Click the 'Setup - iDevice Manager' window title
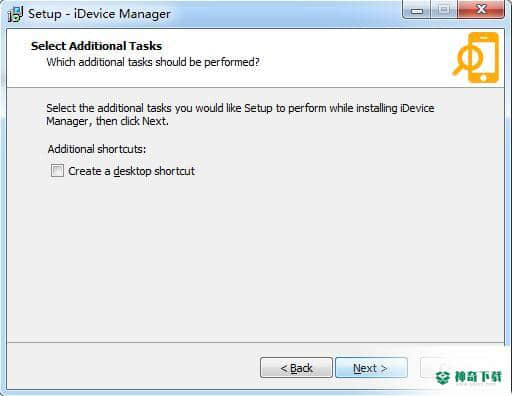 point(99,14)
